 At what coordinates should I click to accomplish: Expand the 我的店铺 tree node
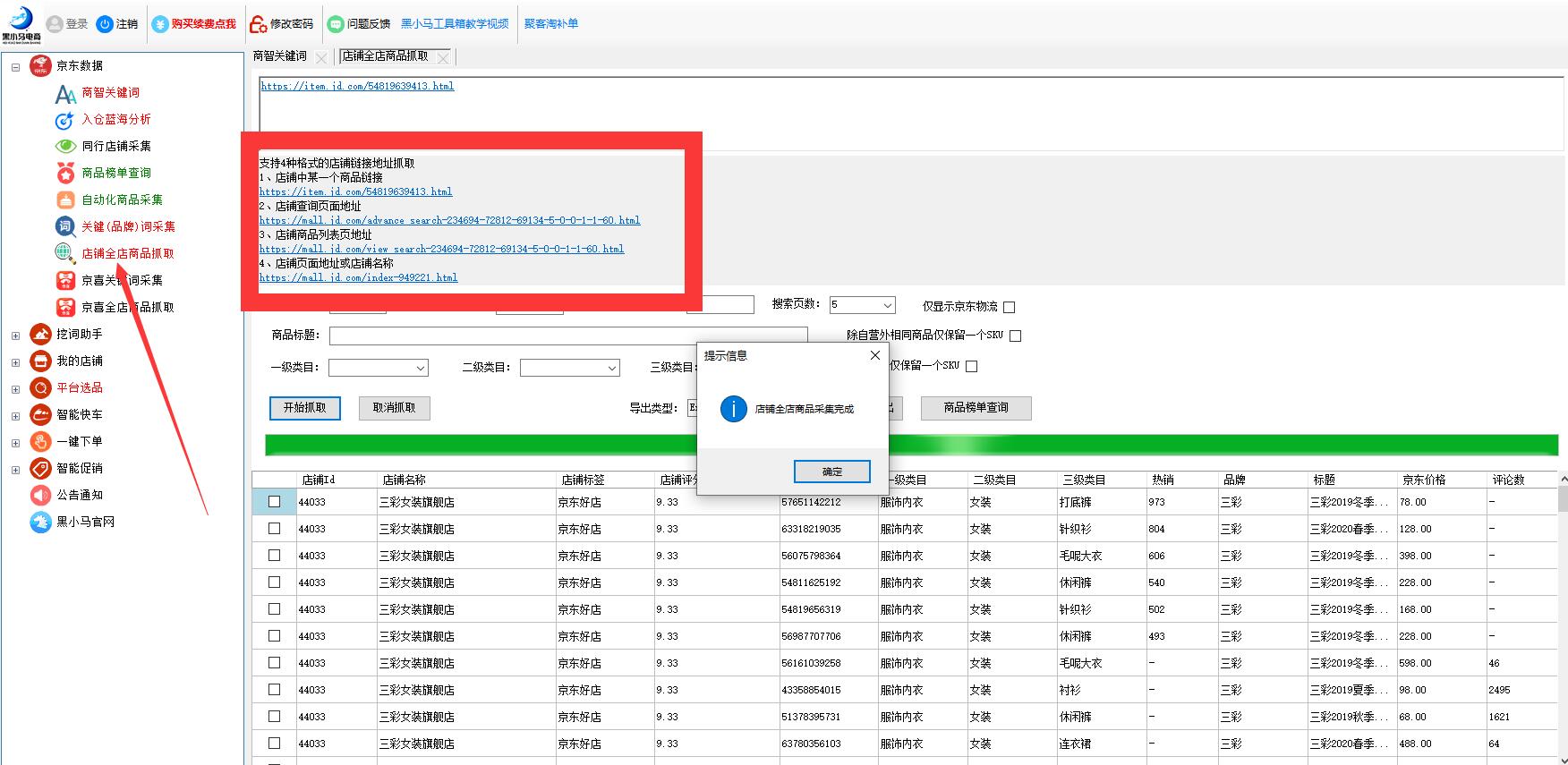click(x=15, y=362)
